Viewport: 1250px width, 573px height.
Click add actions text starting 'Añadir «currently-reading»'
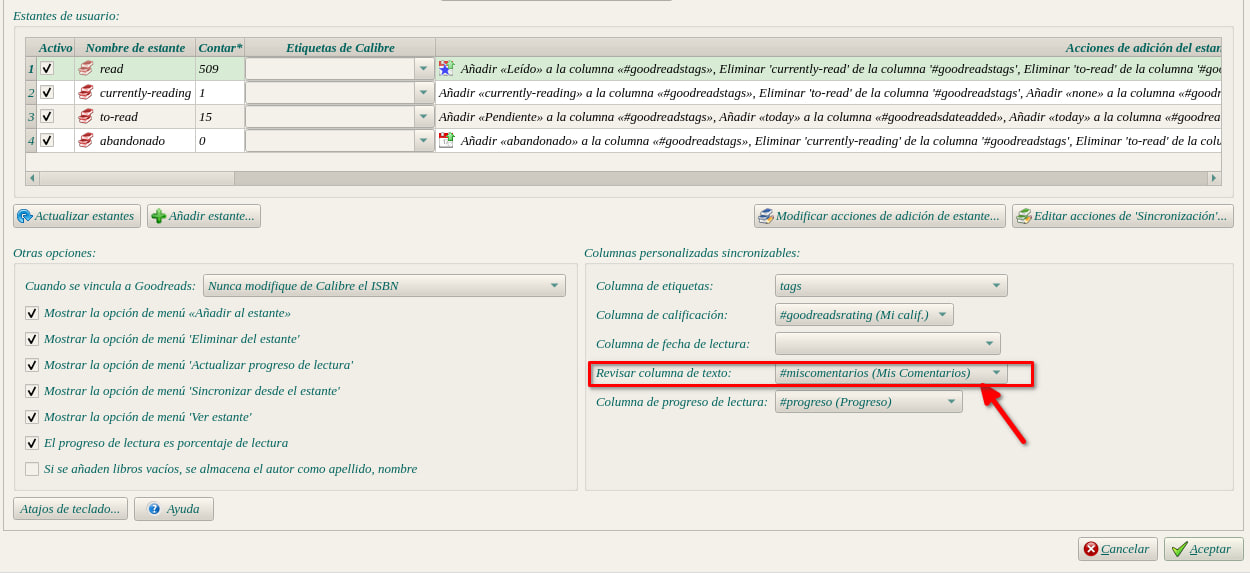click(830, 93)
